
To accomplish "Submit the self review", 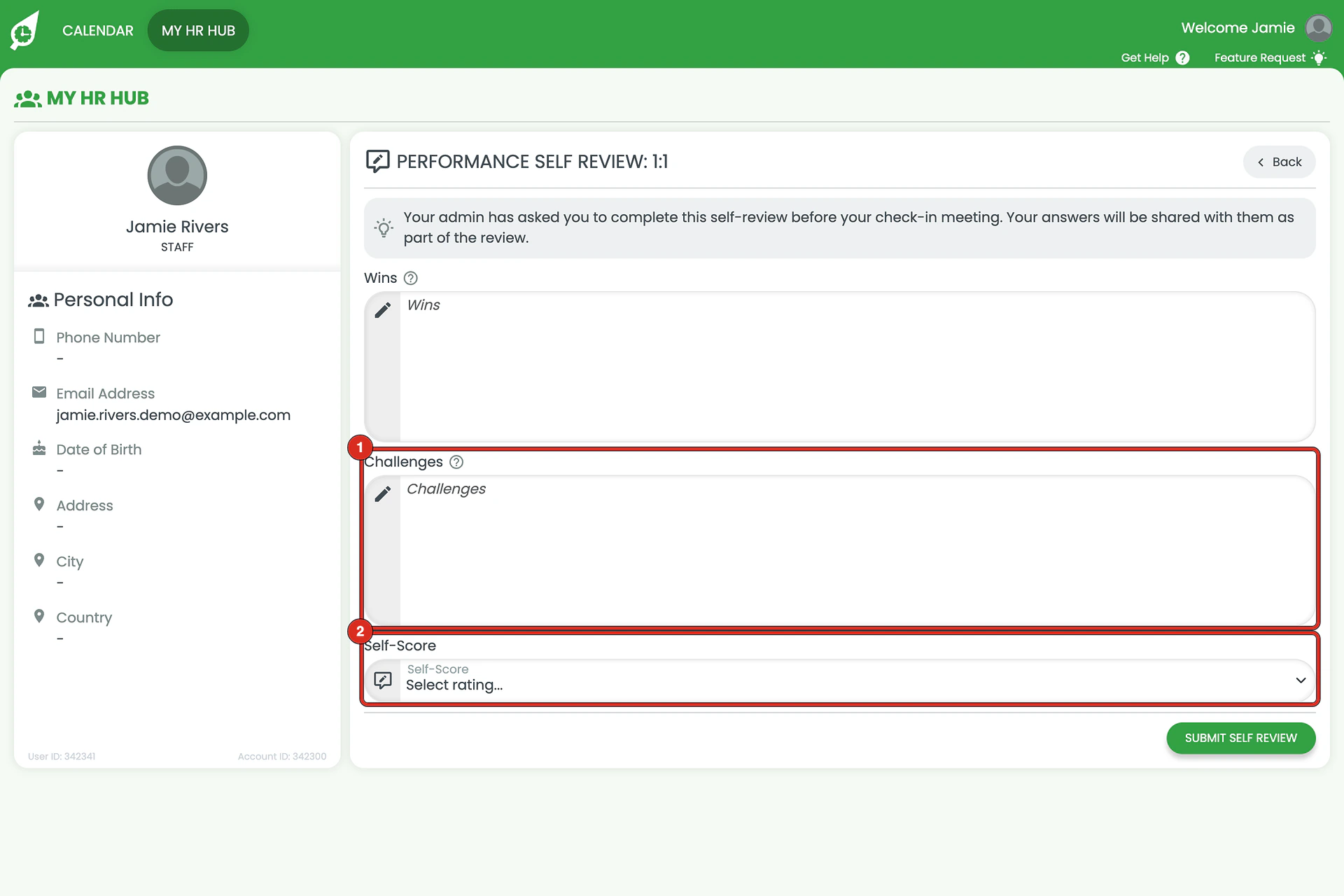I will (1240, 738).
